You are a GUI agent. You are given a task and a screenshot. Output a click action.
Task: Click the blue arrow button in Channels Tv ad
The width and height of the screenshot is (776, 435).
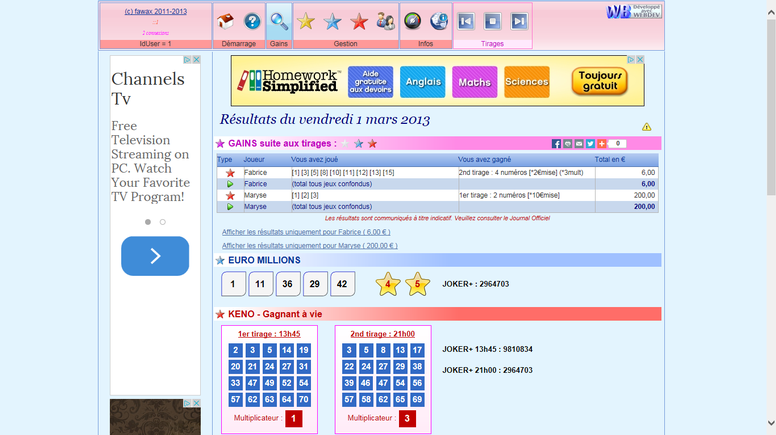(155, 256)
